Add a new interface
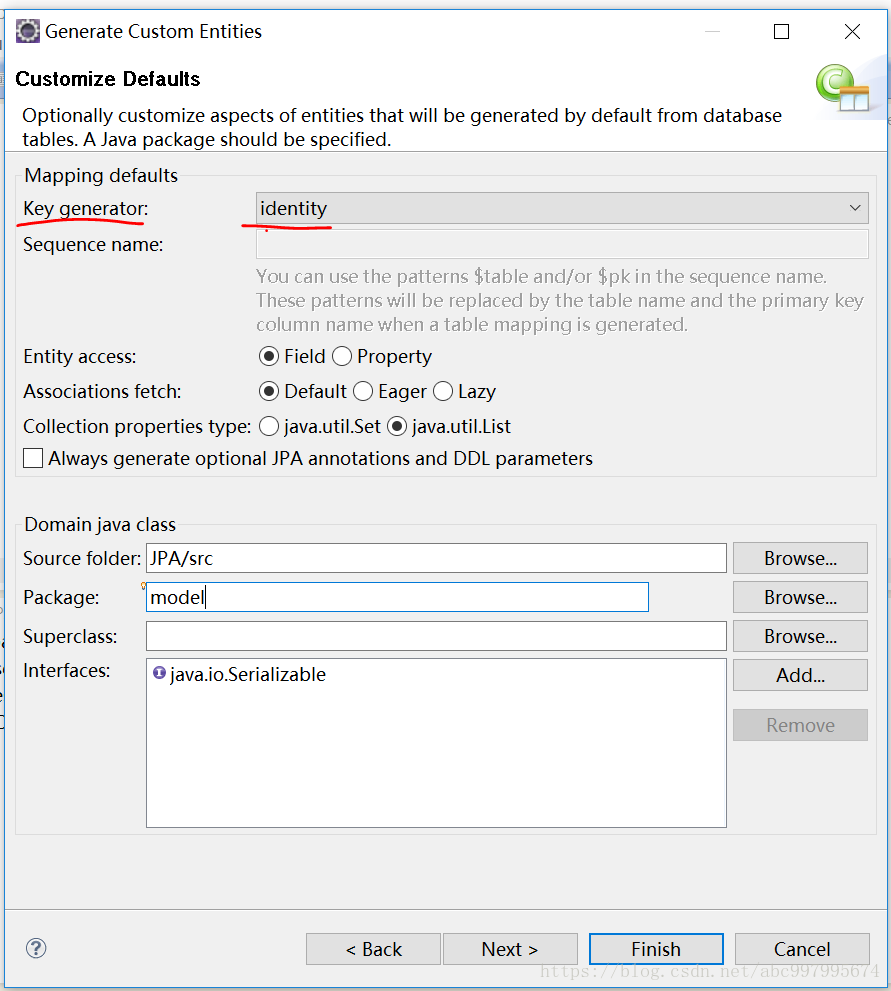The width and height of the screenshot is (891, 991). point(800,674)
